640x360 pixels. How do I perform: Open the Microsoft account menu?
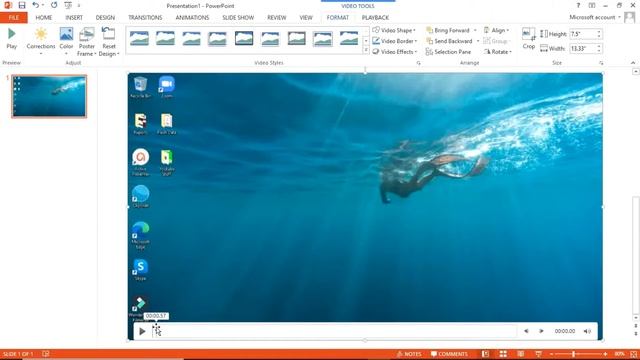pyautogui.click(x=595, y=17)
